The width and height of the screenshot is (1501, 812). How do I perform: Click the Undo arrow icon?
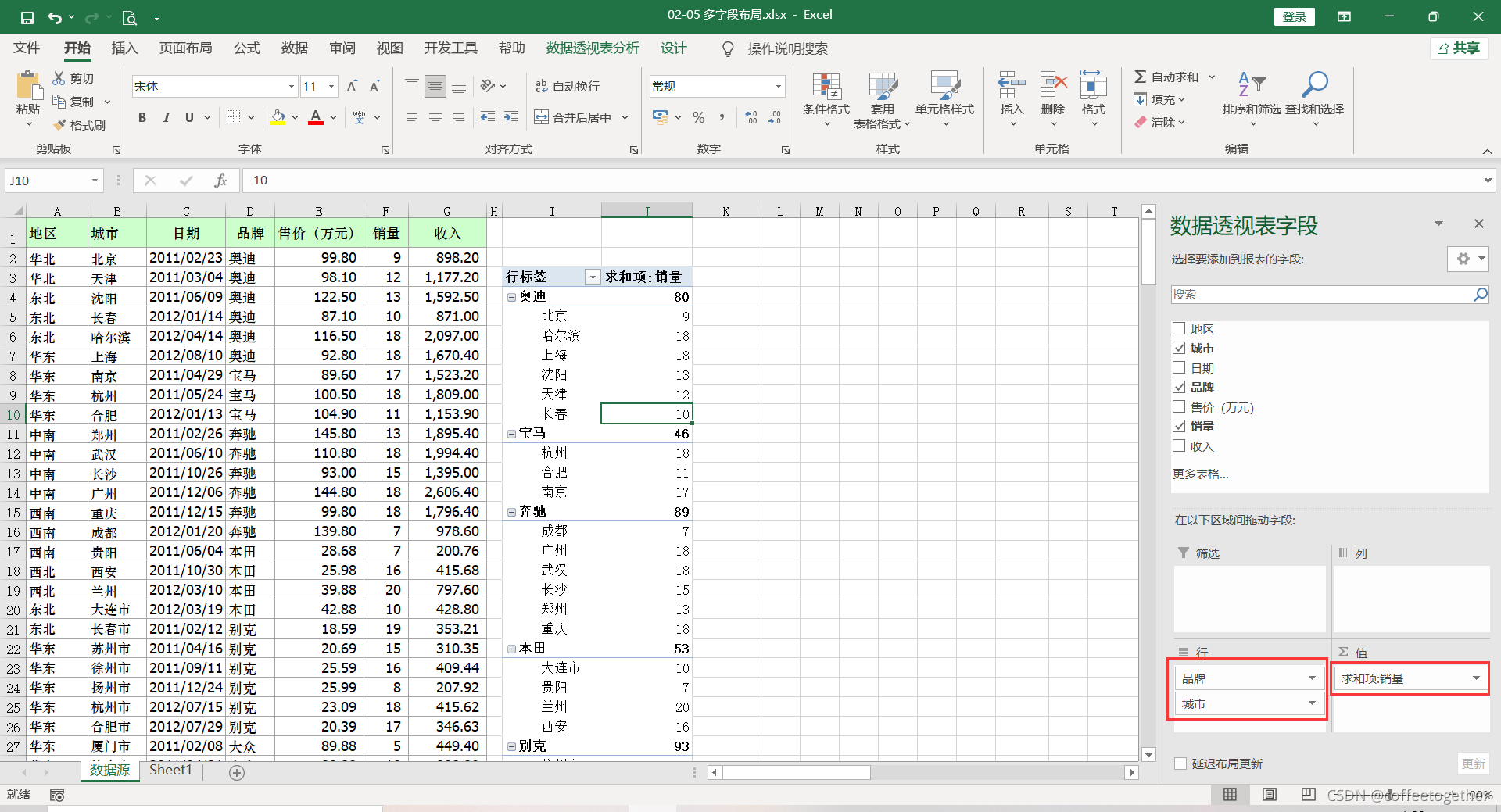coord(54,17)
